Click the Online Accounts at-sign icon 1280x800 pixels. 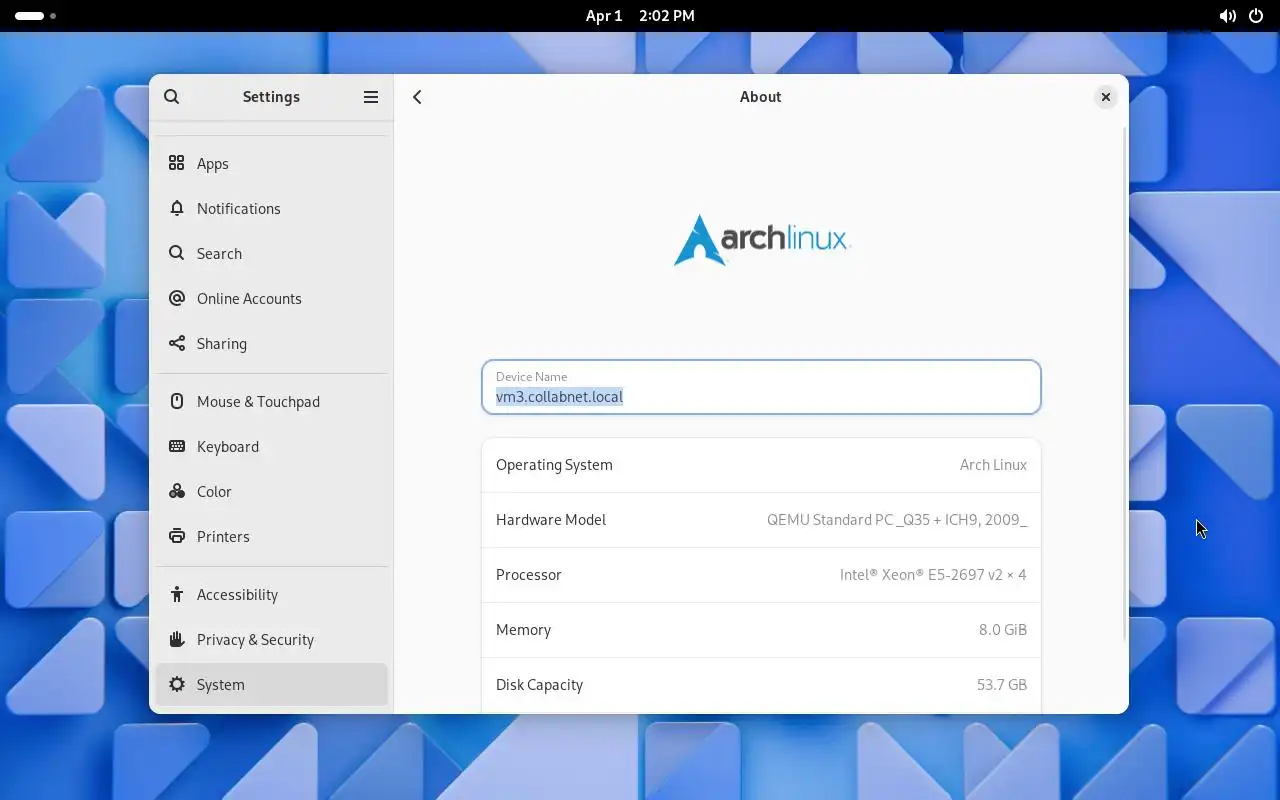pyautogui.click(x=177, y=298)
